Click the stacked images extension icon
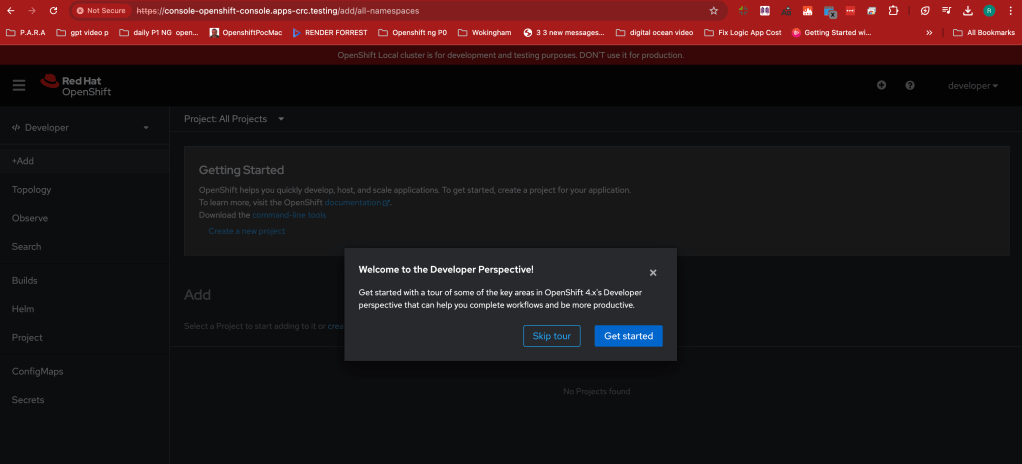The image size is (1022, 464). click(871, 10)
